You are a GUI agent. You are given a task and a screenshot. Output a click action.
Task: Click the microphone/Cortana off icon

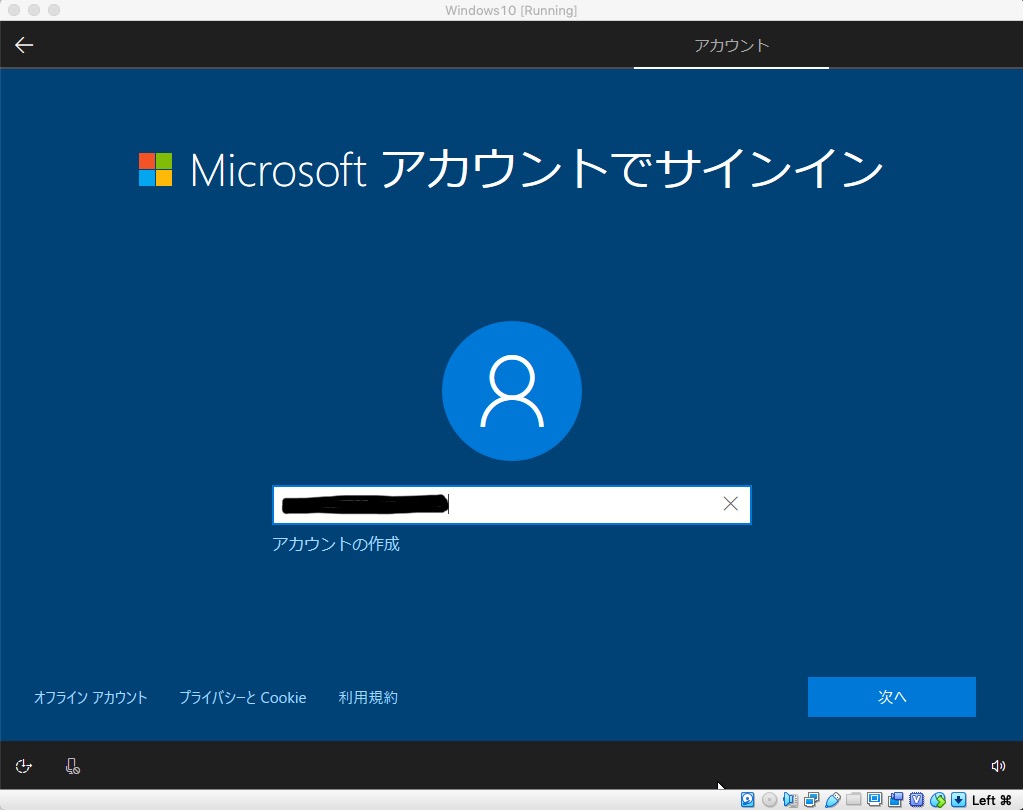coord(72,766)
